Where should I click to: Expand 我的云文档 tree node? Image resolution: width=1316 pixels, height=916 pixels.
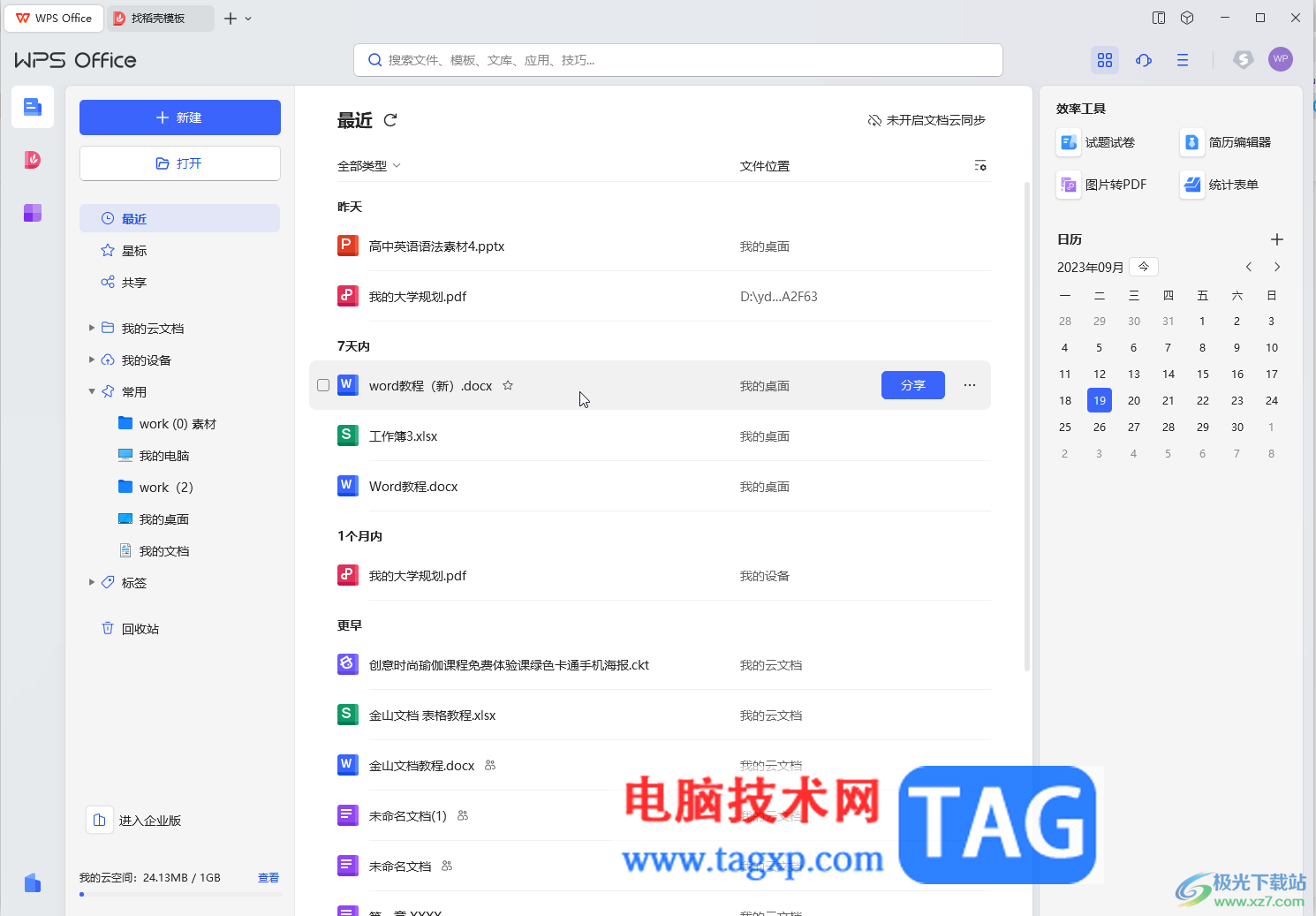(92, 328)
